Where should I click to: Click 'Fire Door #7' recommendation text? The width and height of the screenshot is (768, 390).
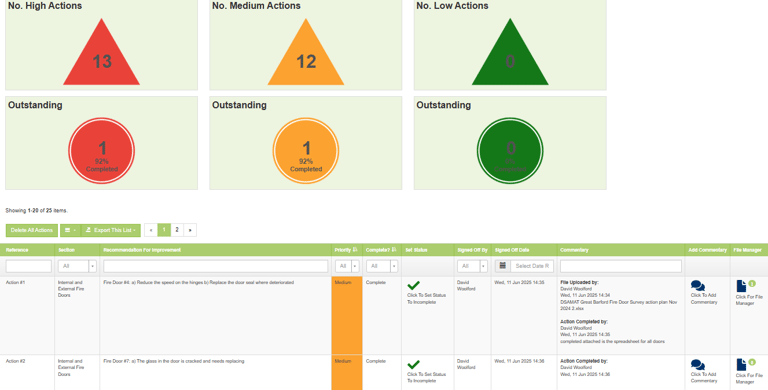coord(173,361)
